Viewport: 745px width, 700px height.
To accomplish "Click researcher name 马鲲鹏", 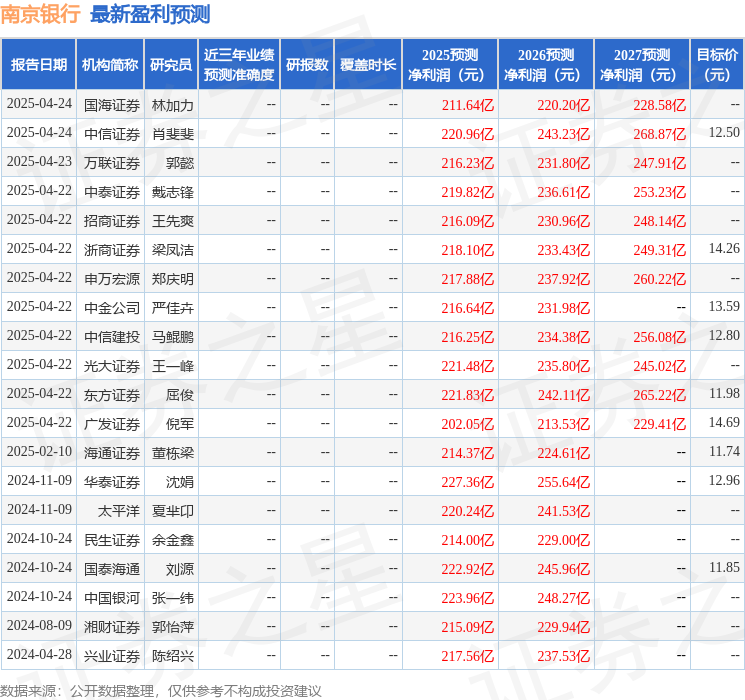I will [172, 337].
